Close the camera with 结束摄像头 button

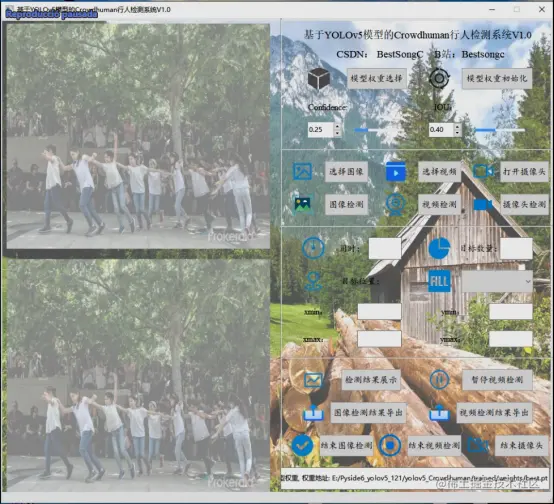(521, 445)
